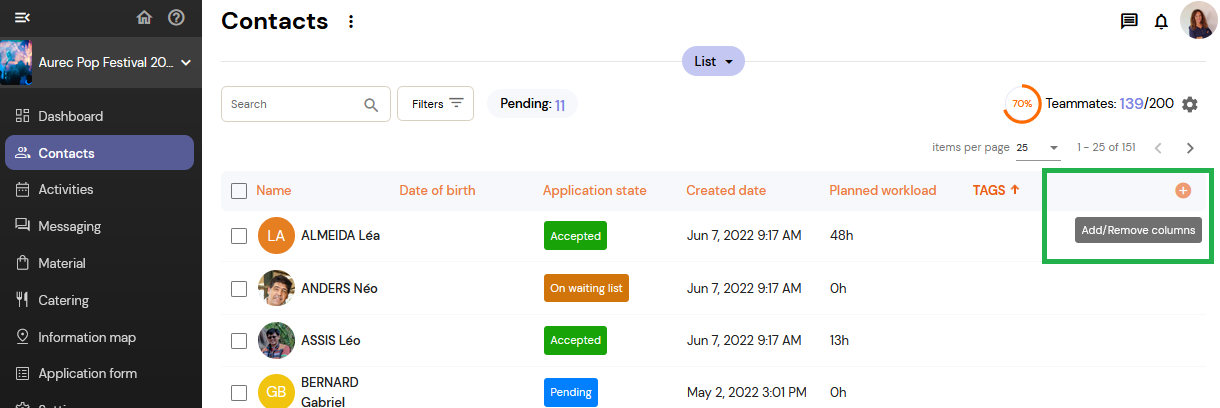Screen dimensions: 1220x408
Task: Open the help question mark icon
Action: click(x=176, y=17)
